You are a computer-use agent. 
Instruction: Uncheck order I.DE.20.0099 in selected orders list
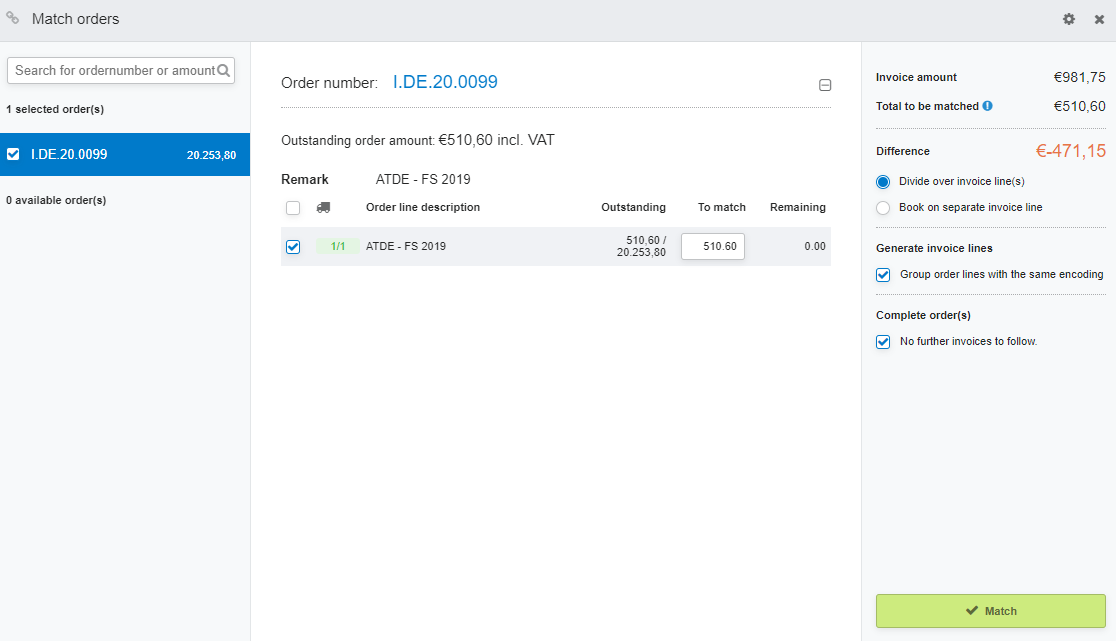coord(13,154)
